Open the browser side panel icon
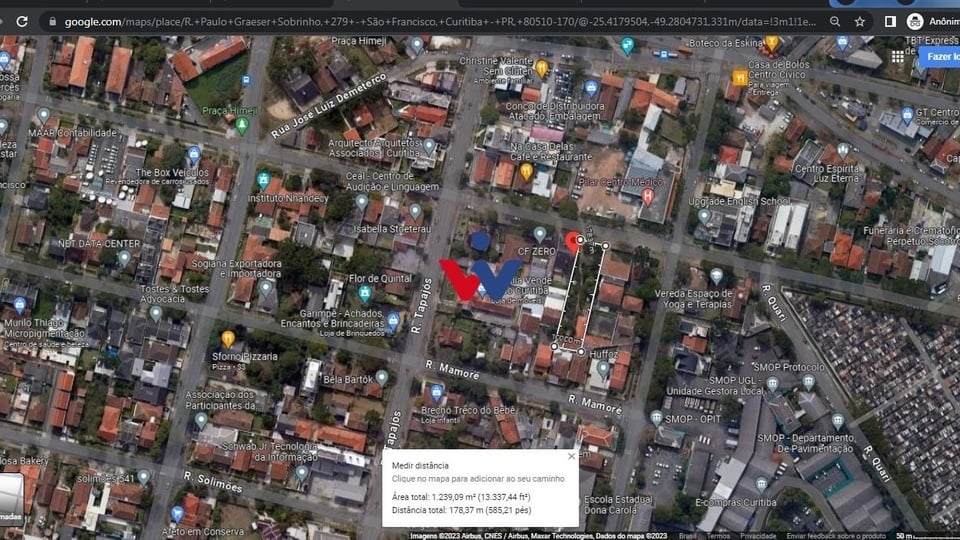This screenshot has height=540, width=960. pos(890,21)
